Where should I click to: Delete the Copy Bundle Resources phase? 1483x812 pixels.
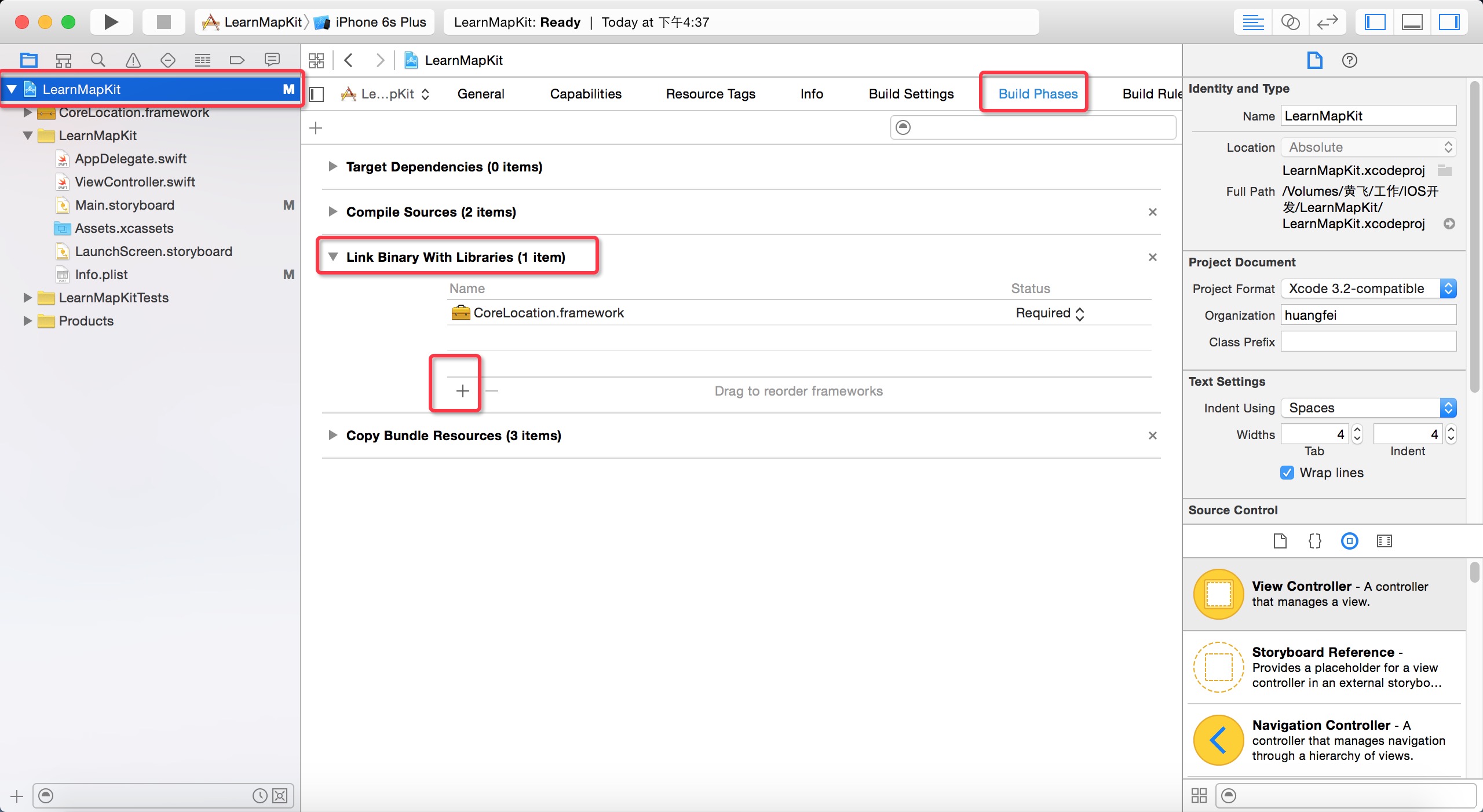1153,436
